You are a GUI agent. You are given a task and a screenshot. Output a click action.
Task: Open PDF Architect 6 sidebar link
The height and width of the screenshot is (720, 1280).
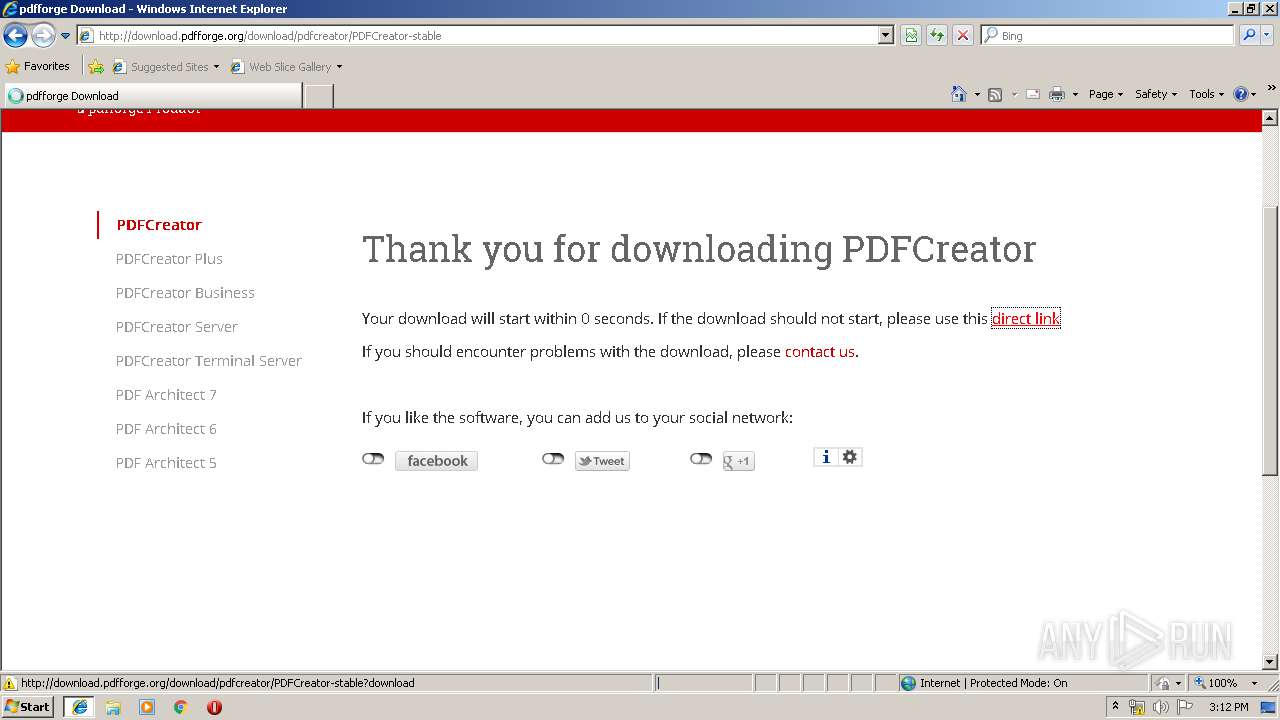pyautogui.click(x=166, y=429)
